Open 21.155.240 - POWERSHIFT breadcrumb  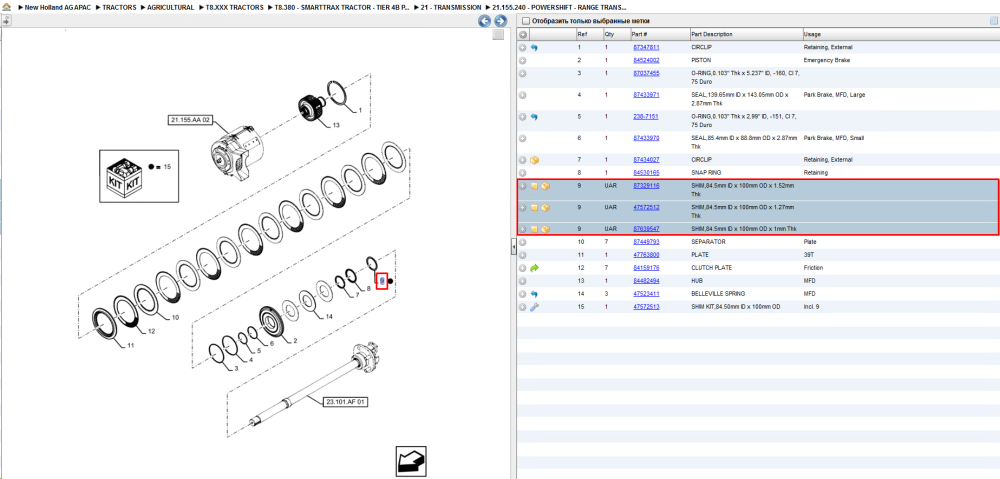pos(559,8)
